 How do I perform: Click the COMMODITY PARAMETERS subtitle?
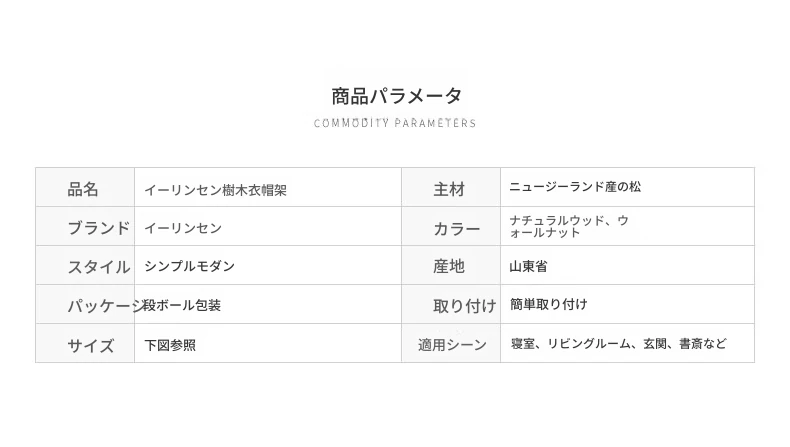click(x=395, y=123)
